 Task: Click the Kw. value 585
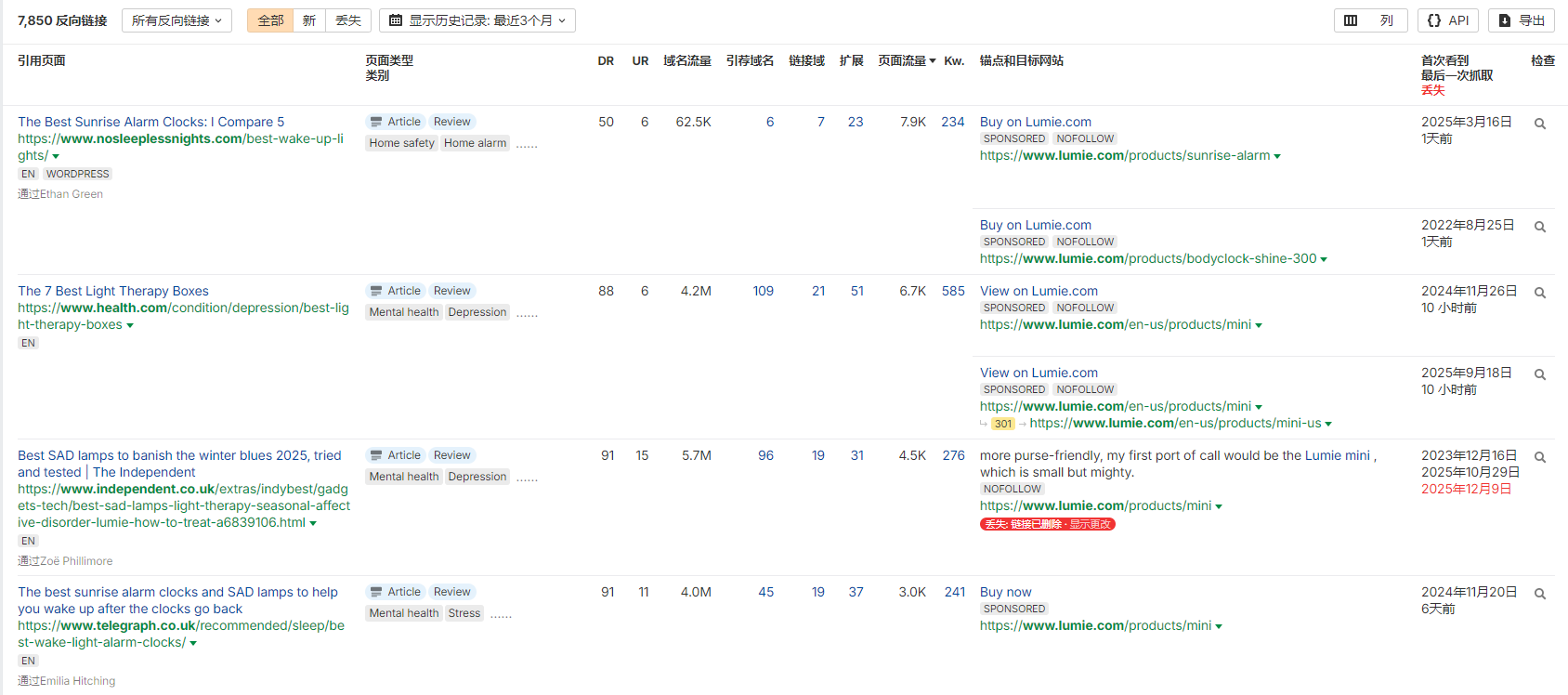[x=953, y=291]
